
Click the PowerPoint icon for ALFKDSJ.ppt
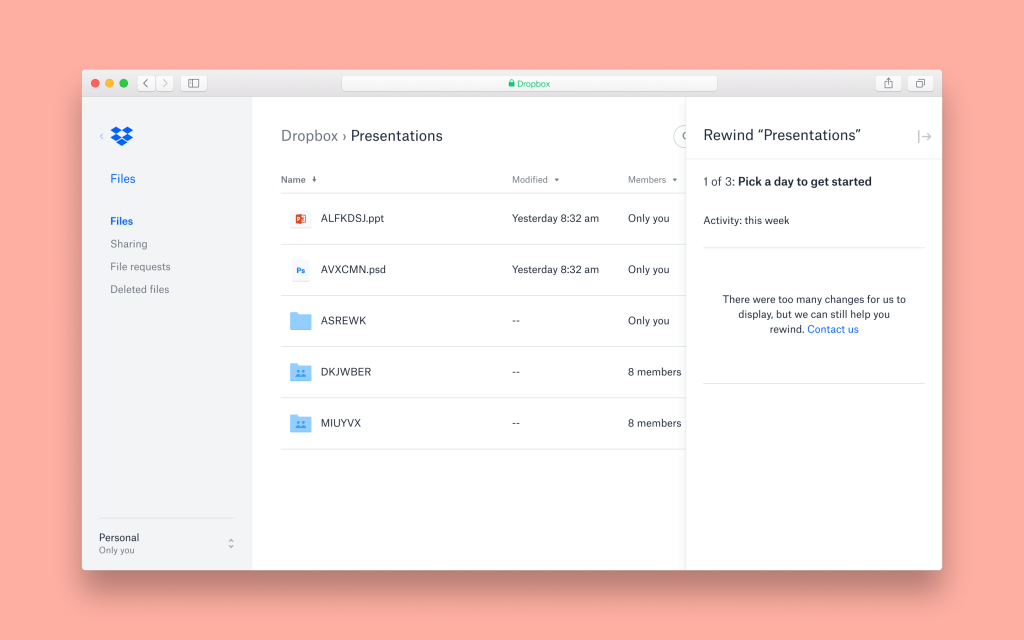click(x=300, y=219)
